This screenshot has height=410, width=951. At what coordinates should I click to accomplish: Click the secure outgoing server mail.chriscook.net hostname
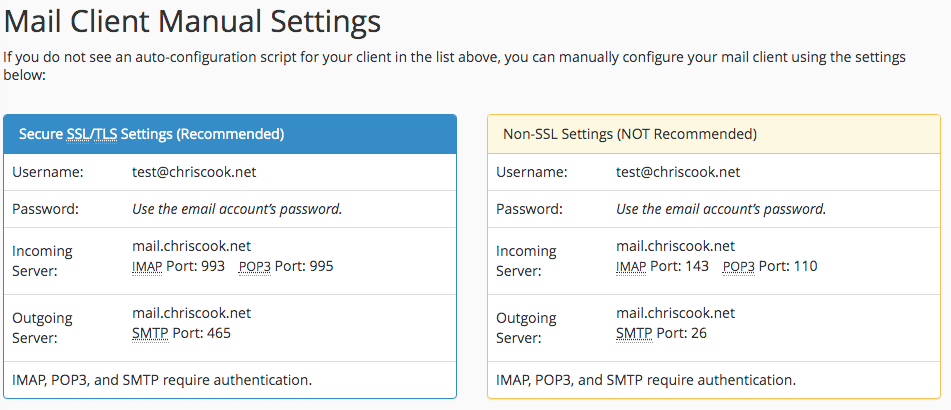pyautogui.click(x=191, y=313)
